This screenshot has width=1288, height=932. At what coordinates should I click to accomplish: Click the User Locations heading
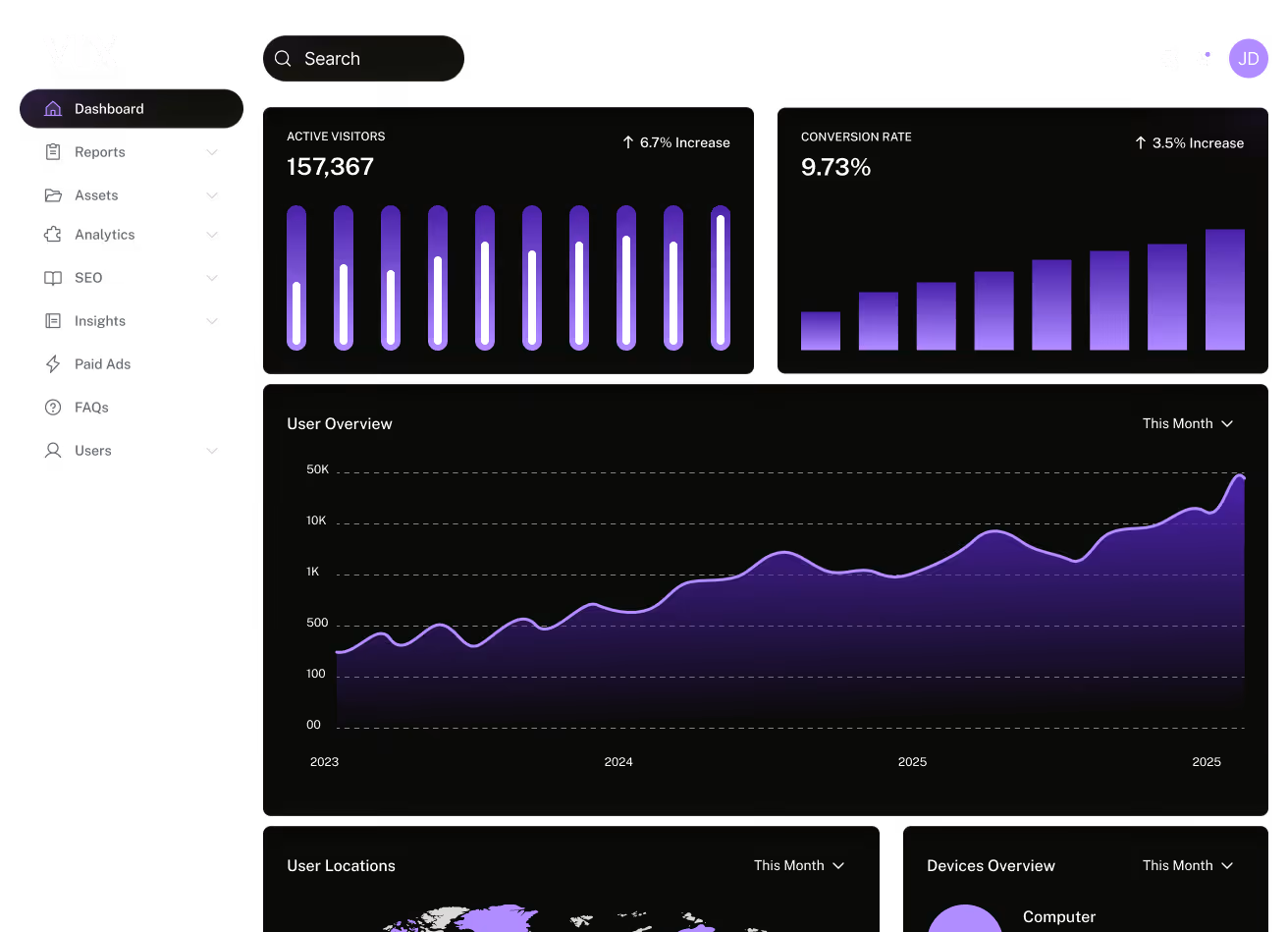pos(341,865)
